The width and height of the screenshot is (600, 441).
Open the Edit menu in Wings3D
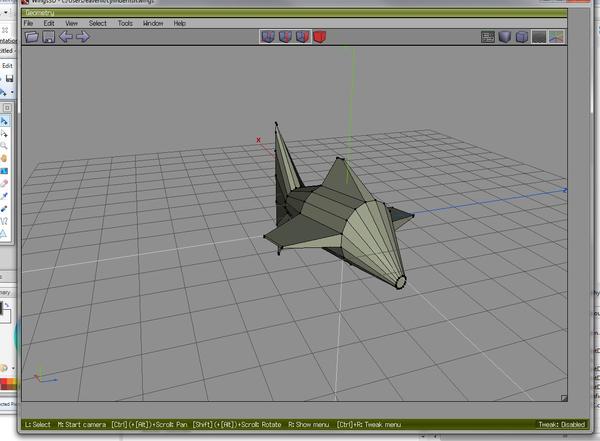coord(49,23)
